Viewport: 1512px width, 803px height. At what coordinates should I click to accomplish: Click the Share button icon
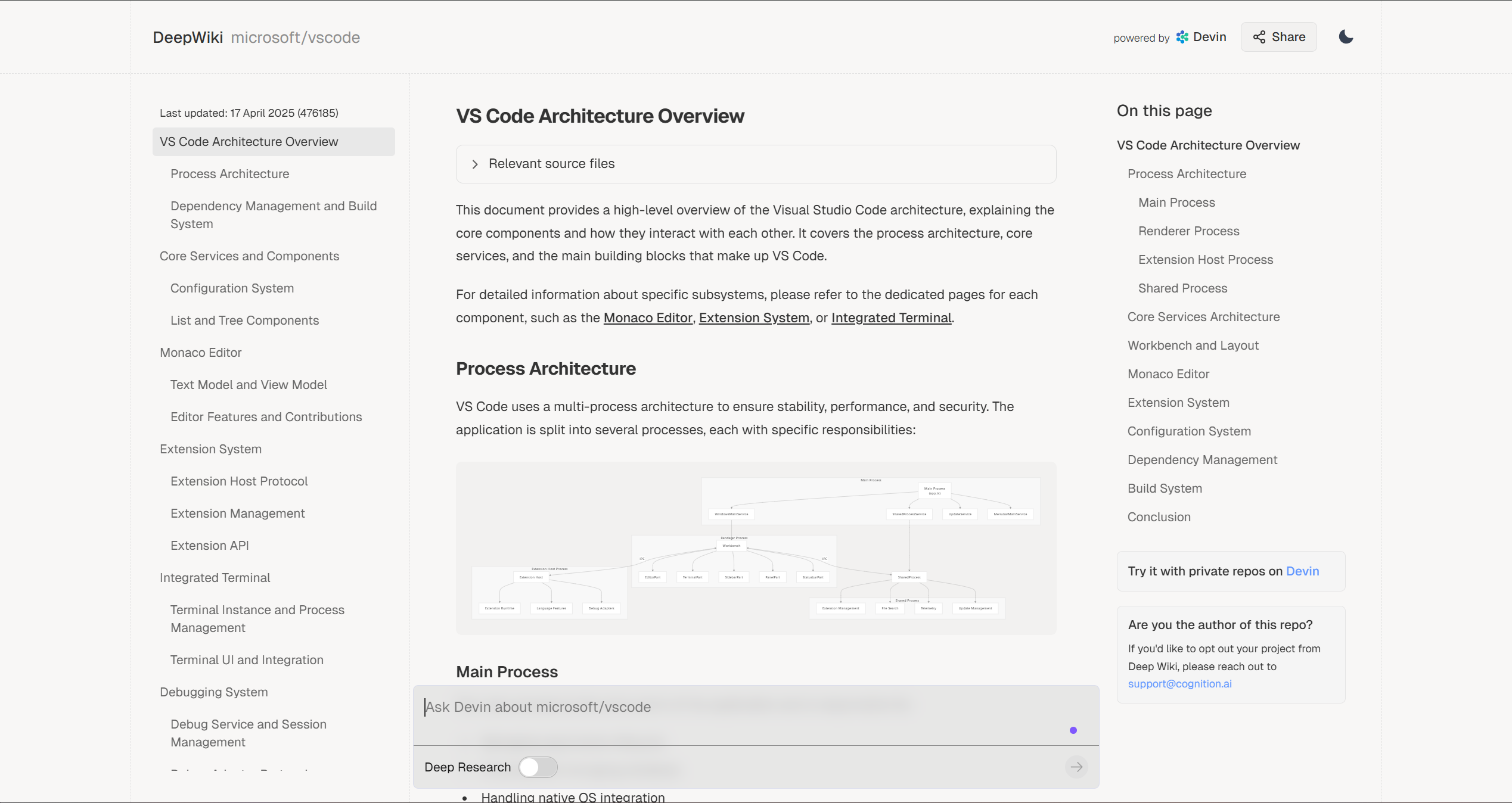pos(1259,37)
